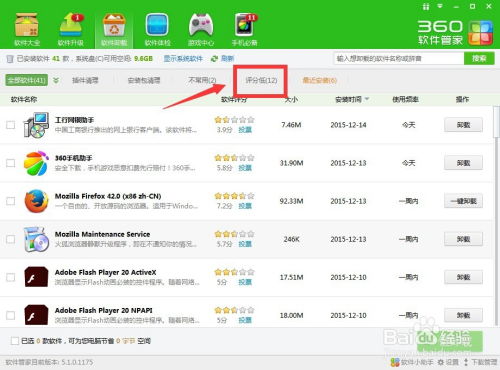Expand the chevron beside 全部软件(41)
Viewport: 500px width, 370px height.
[56, 80]
